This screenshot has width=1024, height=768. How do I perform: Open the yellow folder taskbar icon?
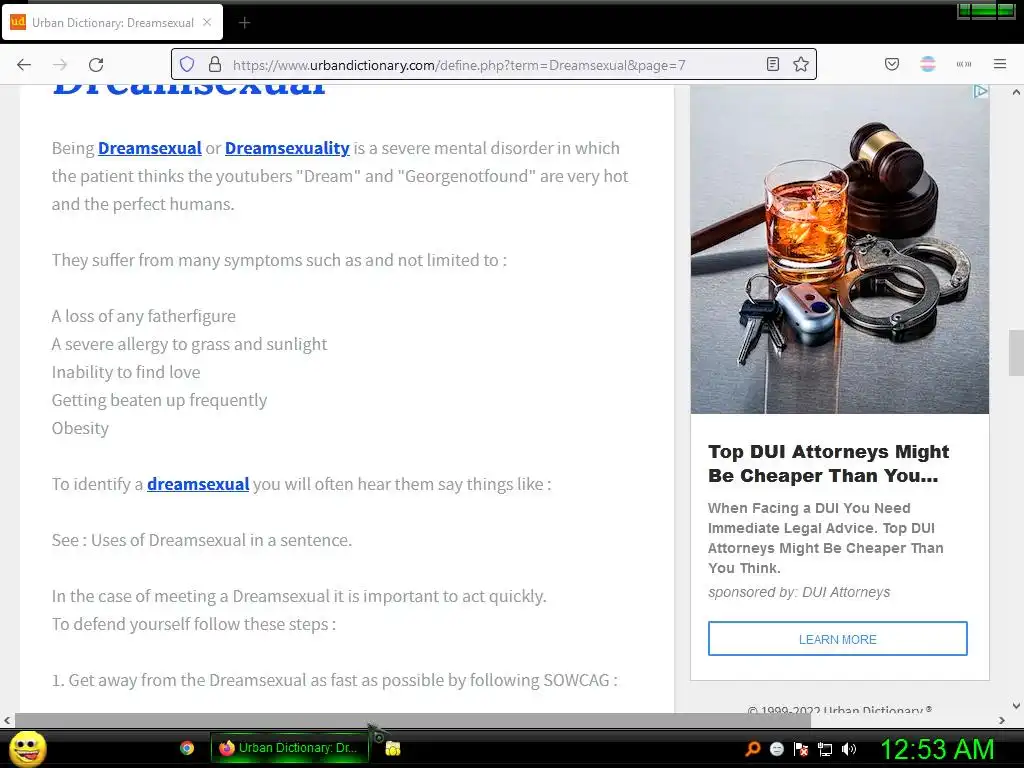click(392, 748)
